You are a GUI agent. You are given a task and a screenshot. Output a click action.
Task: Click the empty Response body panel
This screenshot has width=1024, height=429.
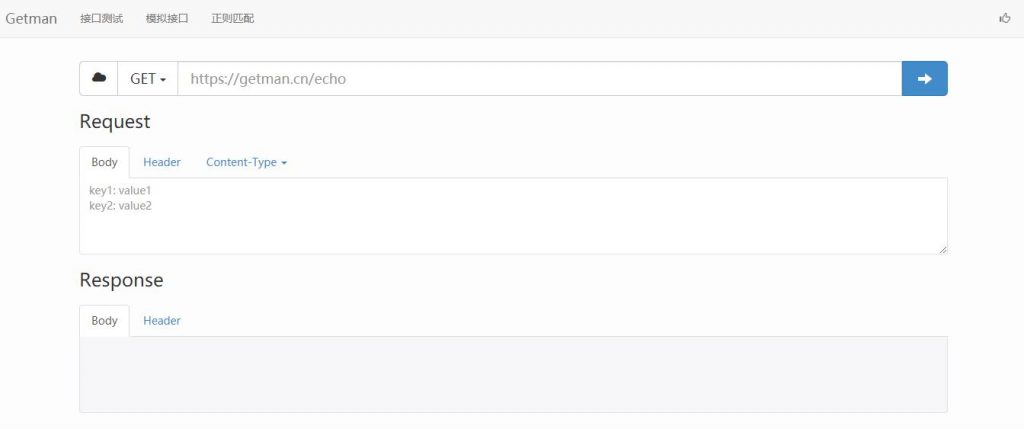pyautogui.click(x=513, y=374)
